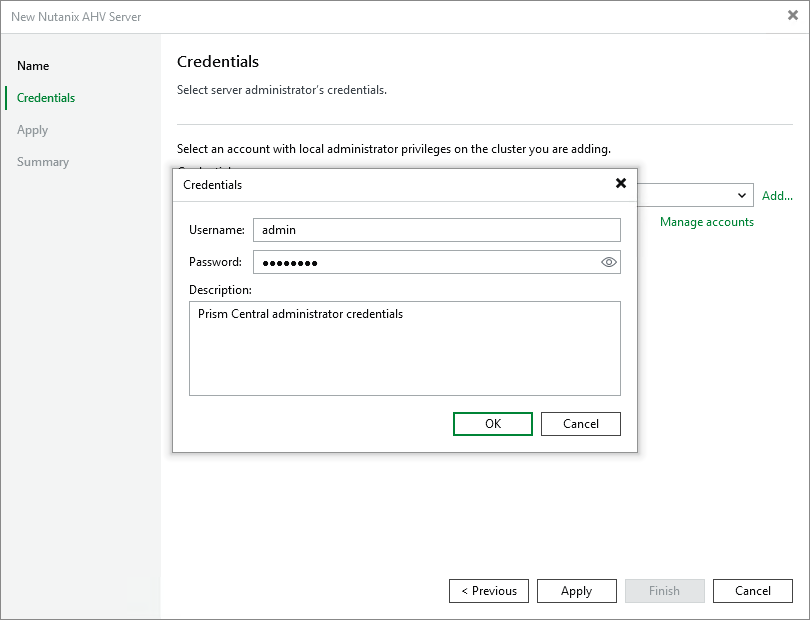This screenshot has width=810, height=620.
Task: Open the credentials selection dropdown
Action: [741, 195]
